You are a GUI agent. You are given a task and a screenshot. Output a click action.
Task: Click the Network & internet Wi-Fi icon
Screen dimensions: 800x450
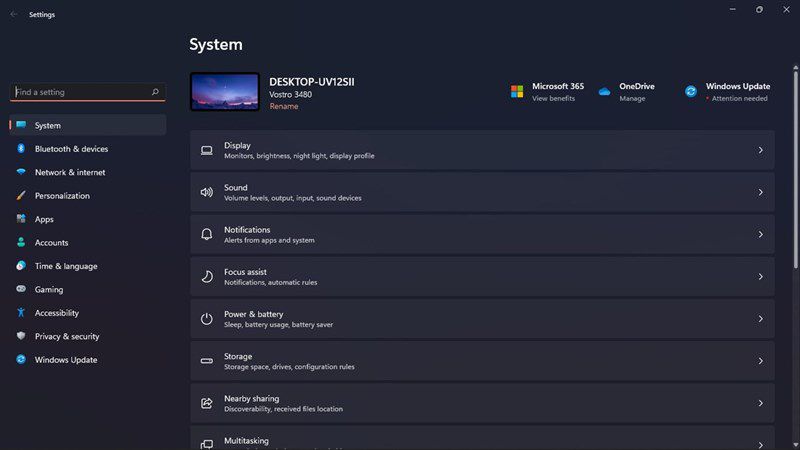coord(21,172)
